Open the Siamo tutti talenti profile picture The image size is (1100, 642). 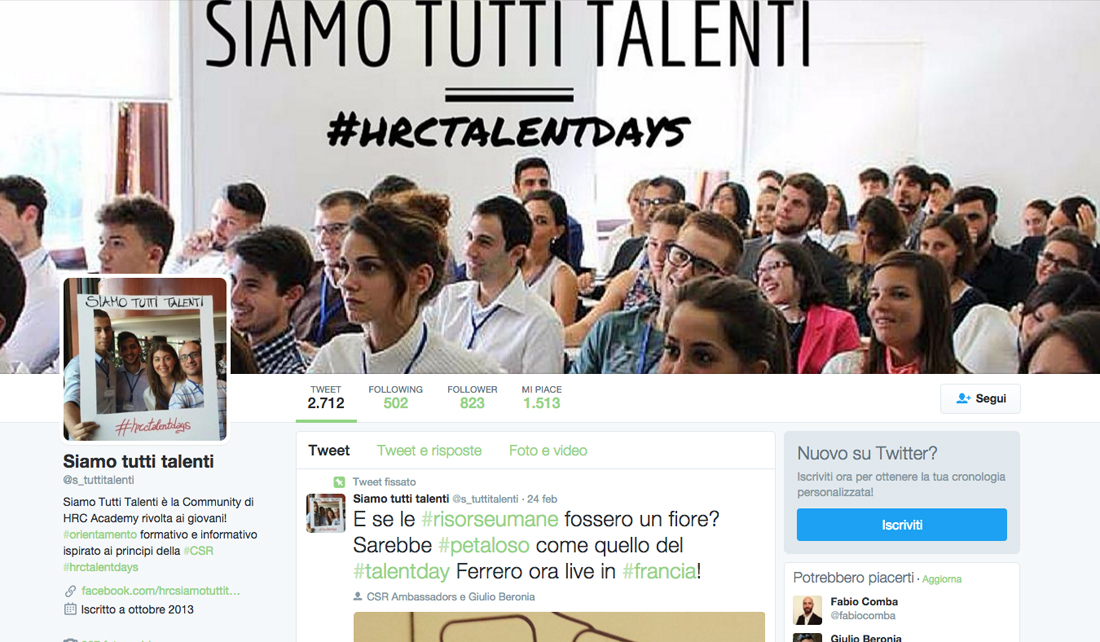(x=145, y=359)
